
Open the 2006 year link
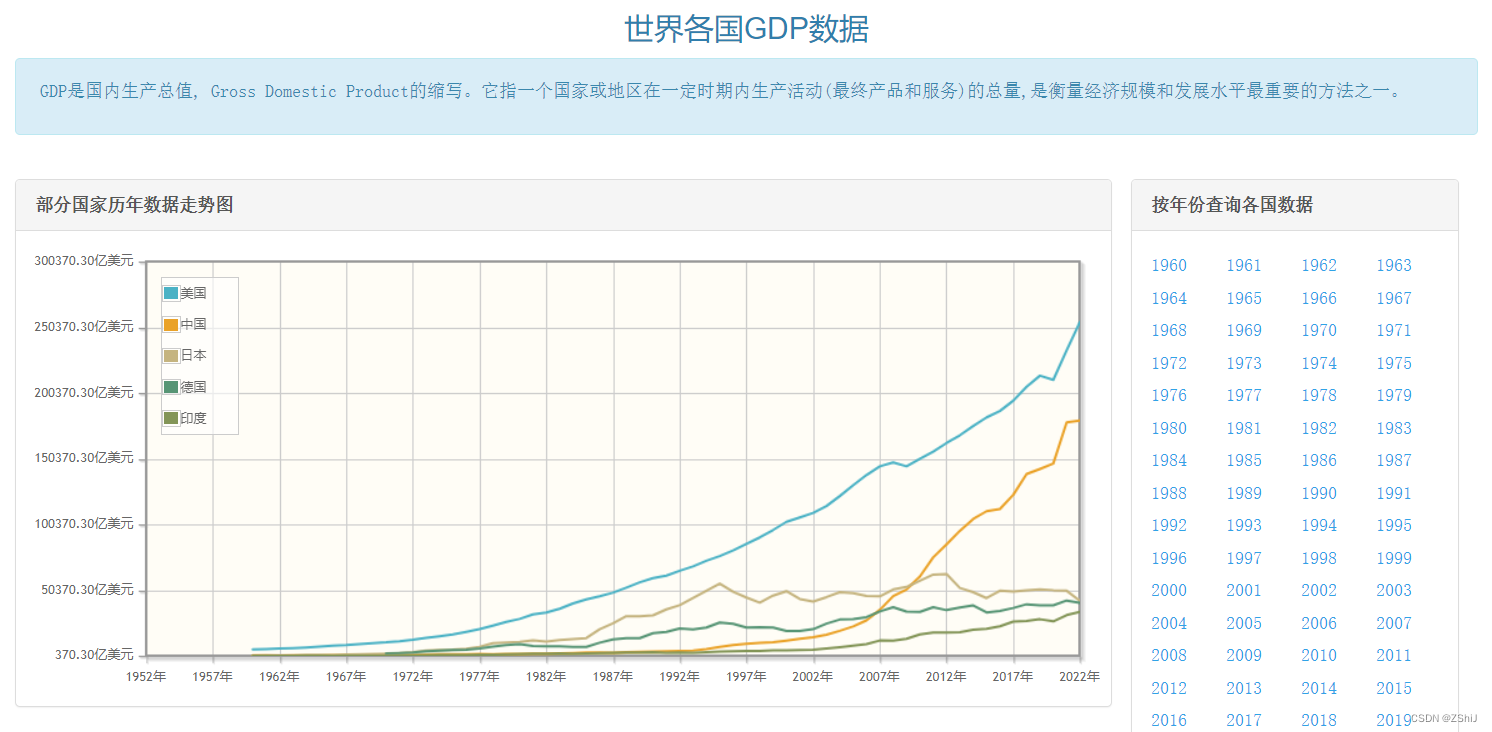pos(1319,623)
